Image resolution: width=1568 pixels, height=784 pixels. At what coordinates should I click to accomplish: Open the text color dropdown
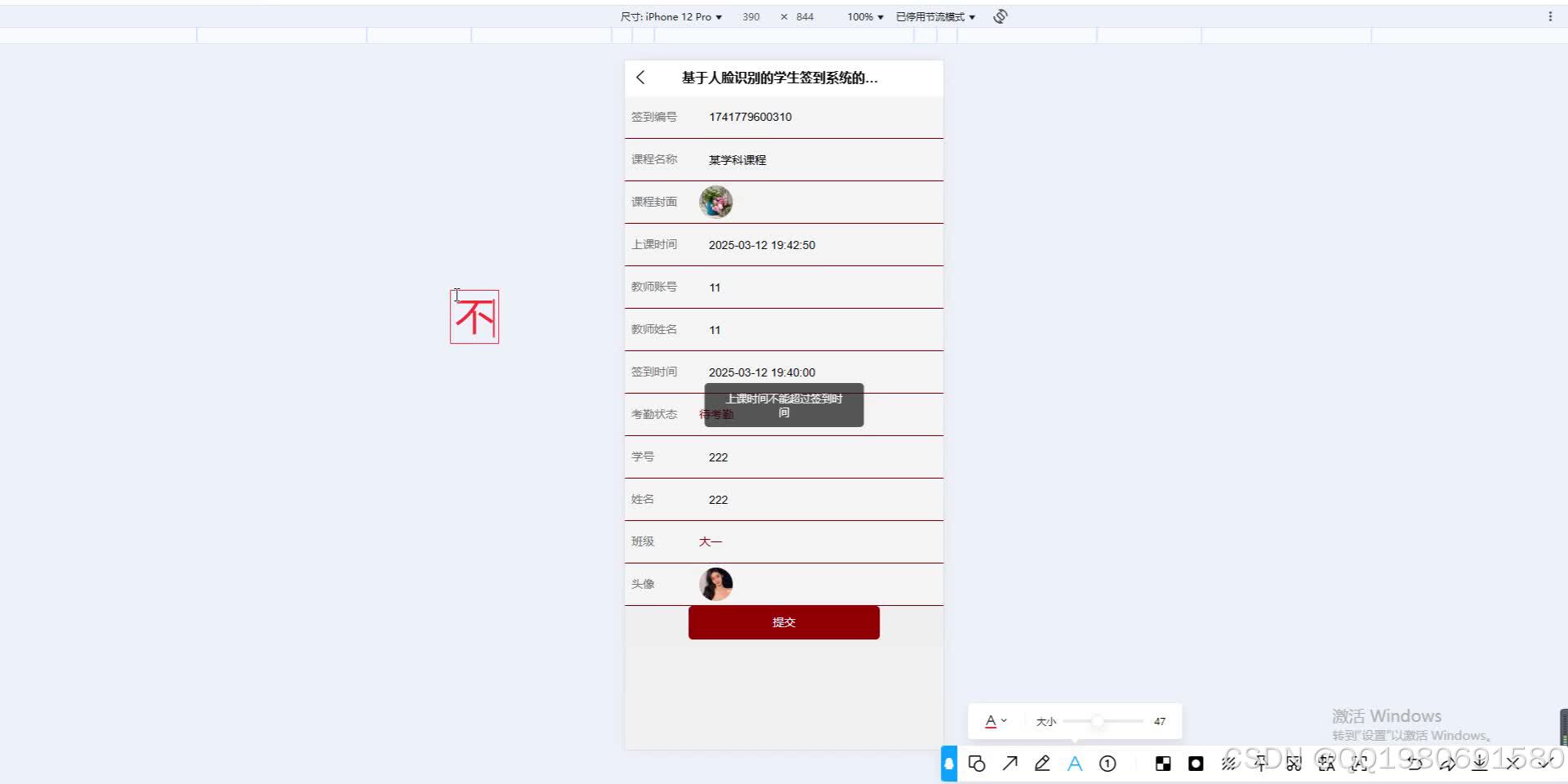pos(995,721)
